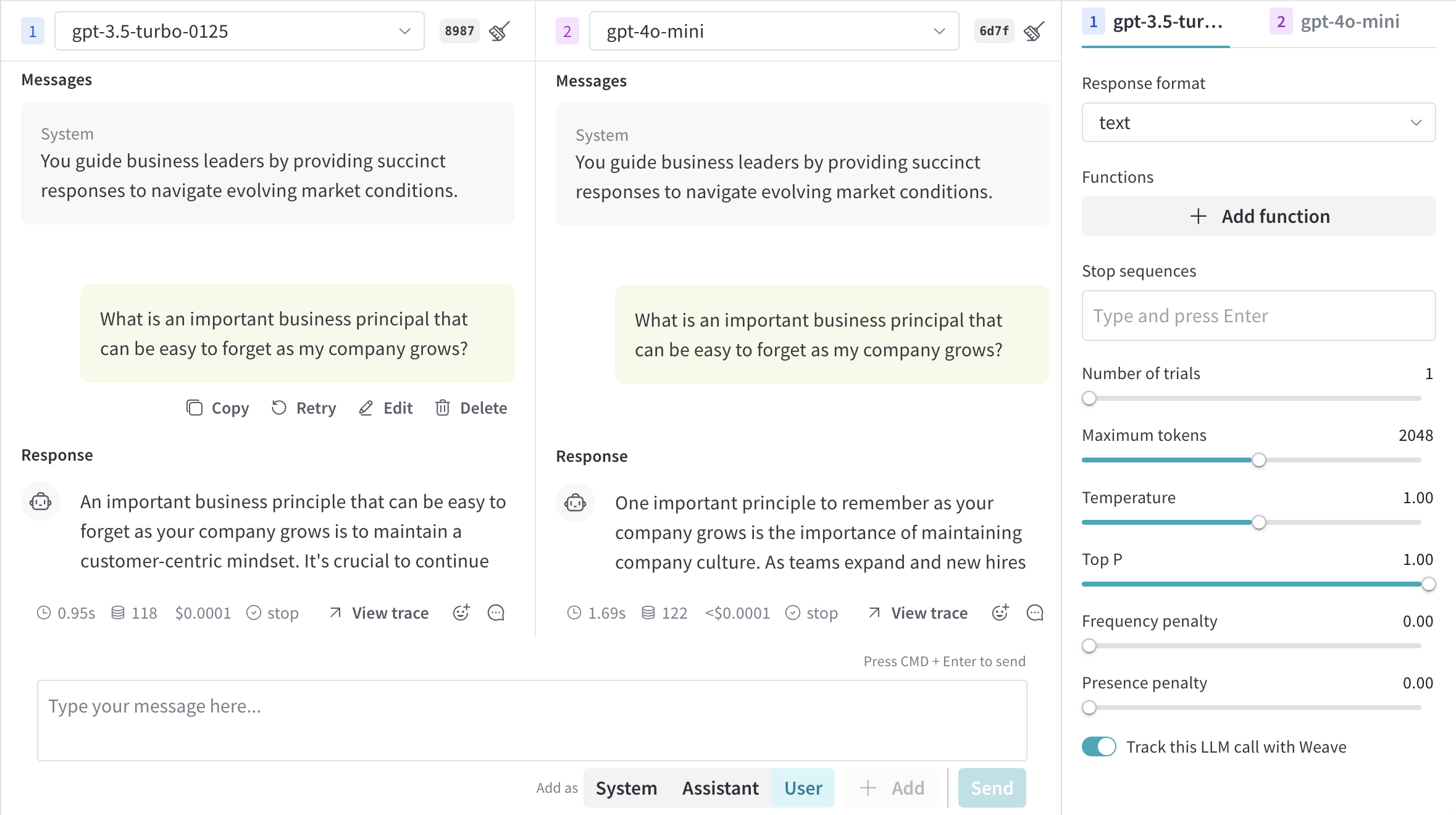Select User as the message role
Image resolution: width=1456 pixels, height=815 pixels.
tap(803, 788)
